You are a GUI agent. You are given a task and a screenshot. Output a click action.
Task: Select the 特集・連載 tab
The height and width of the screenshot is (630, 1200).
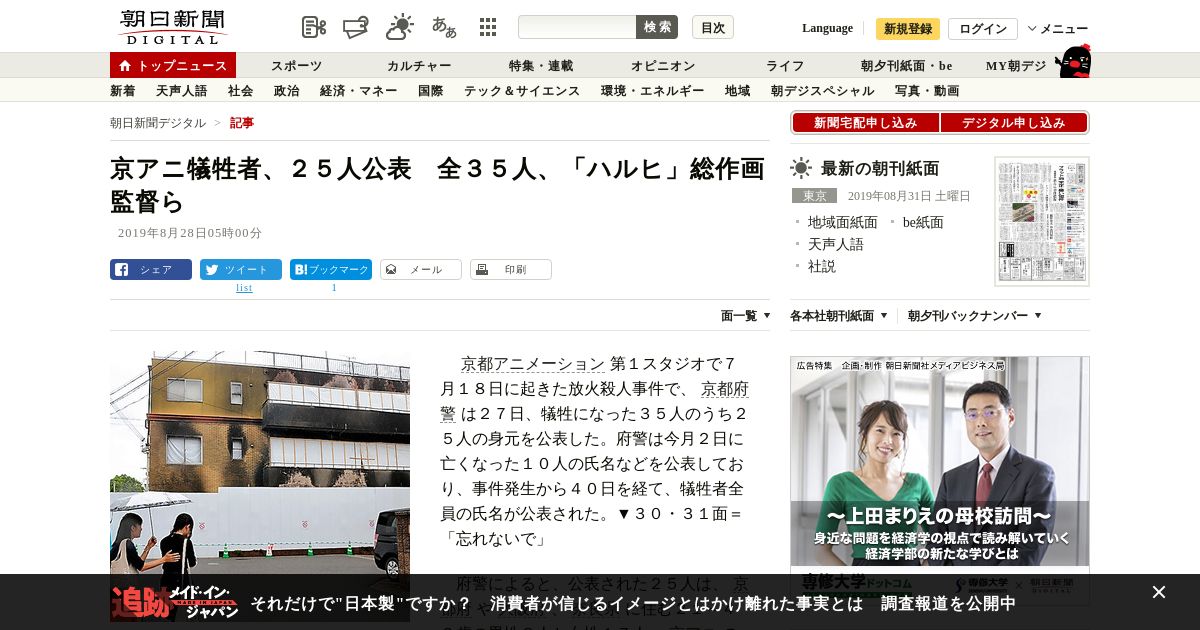click(x=541, y=66)
